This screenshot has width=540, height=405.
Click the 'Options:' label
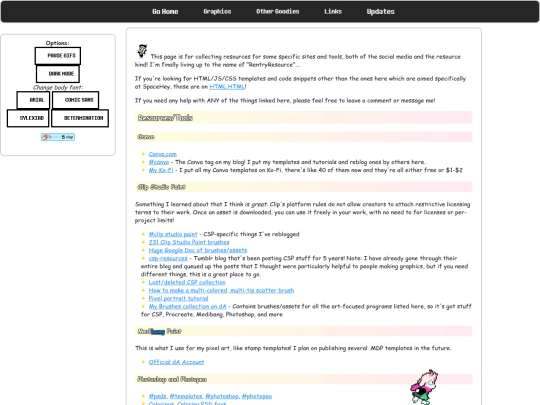coord(58,43)
